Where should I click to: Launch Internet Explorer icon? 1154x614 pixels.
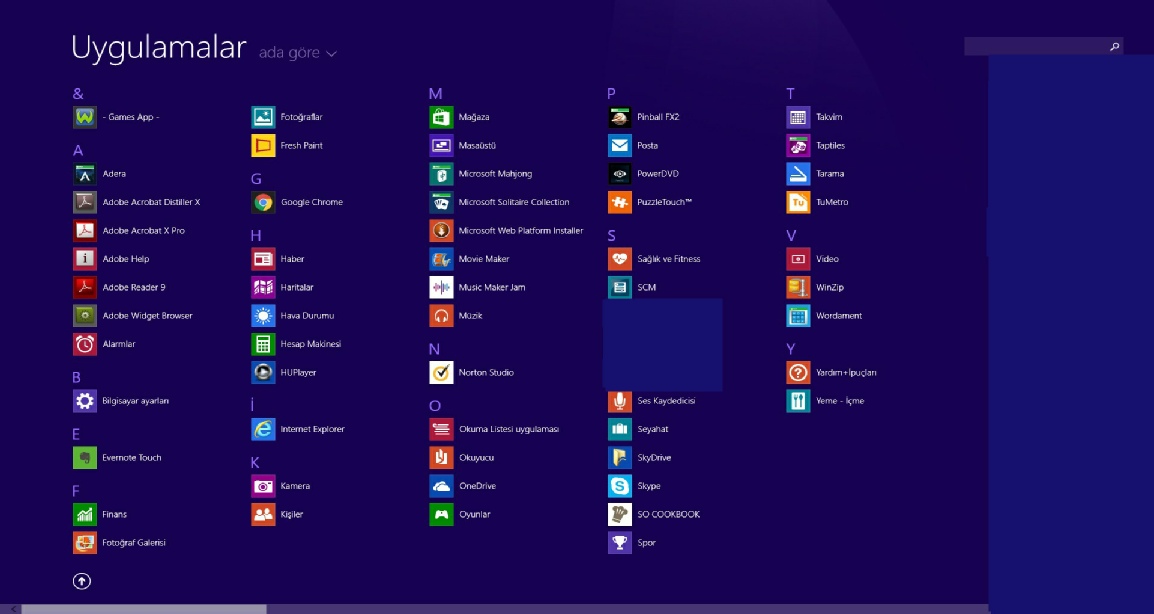click(263, 429)
